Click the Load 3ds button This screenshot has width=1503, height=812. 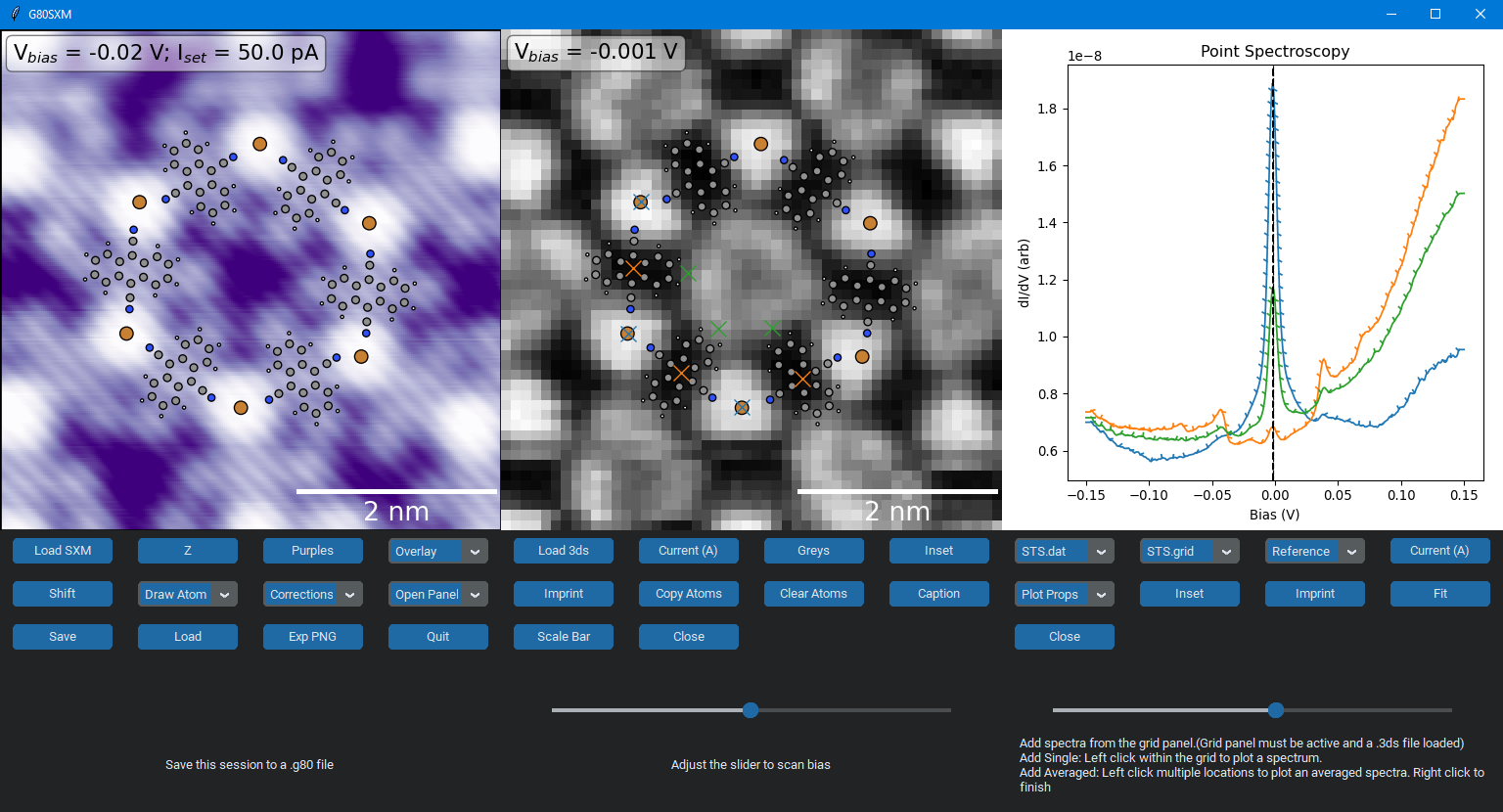coord(564,551)
